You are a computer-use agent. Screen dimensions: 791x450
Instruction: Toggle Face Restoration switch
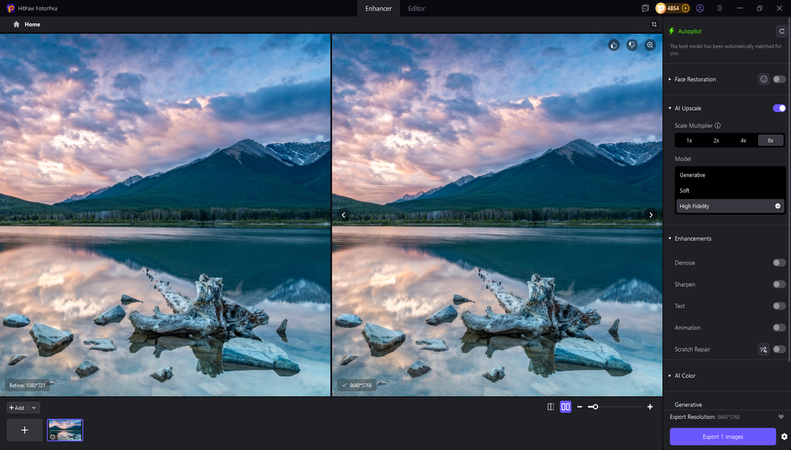779,79
